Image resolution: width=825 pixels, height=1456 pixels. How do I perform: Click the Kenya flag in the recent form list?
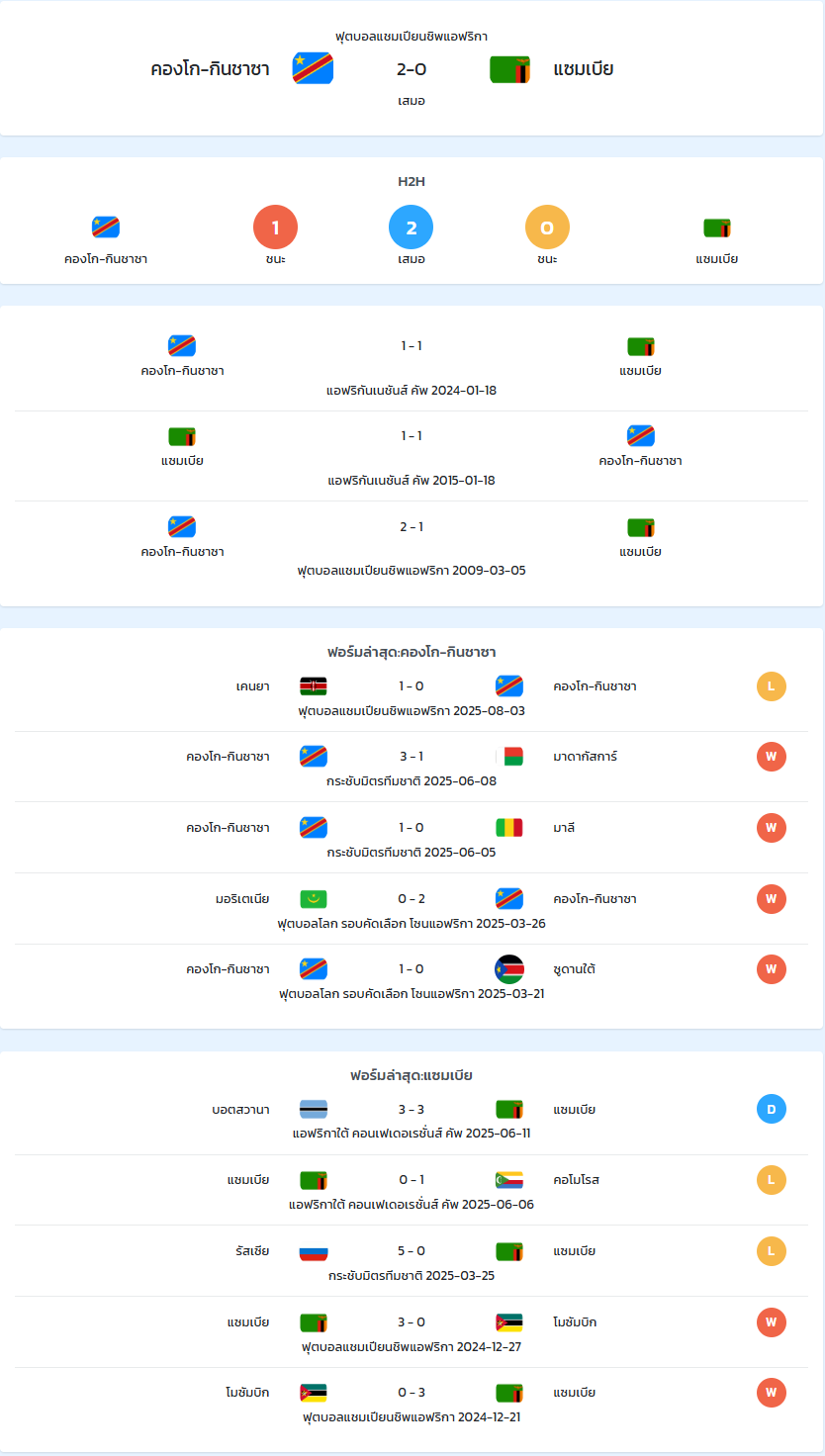tap(314, 686)
